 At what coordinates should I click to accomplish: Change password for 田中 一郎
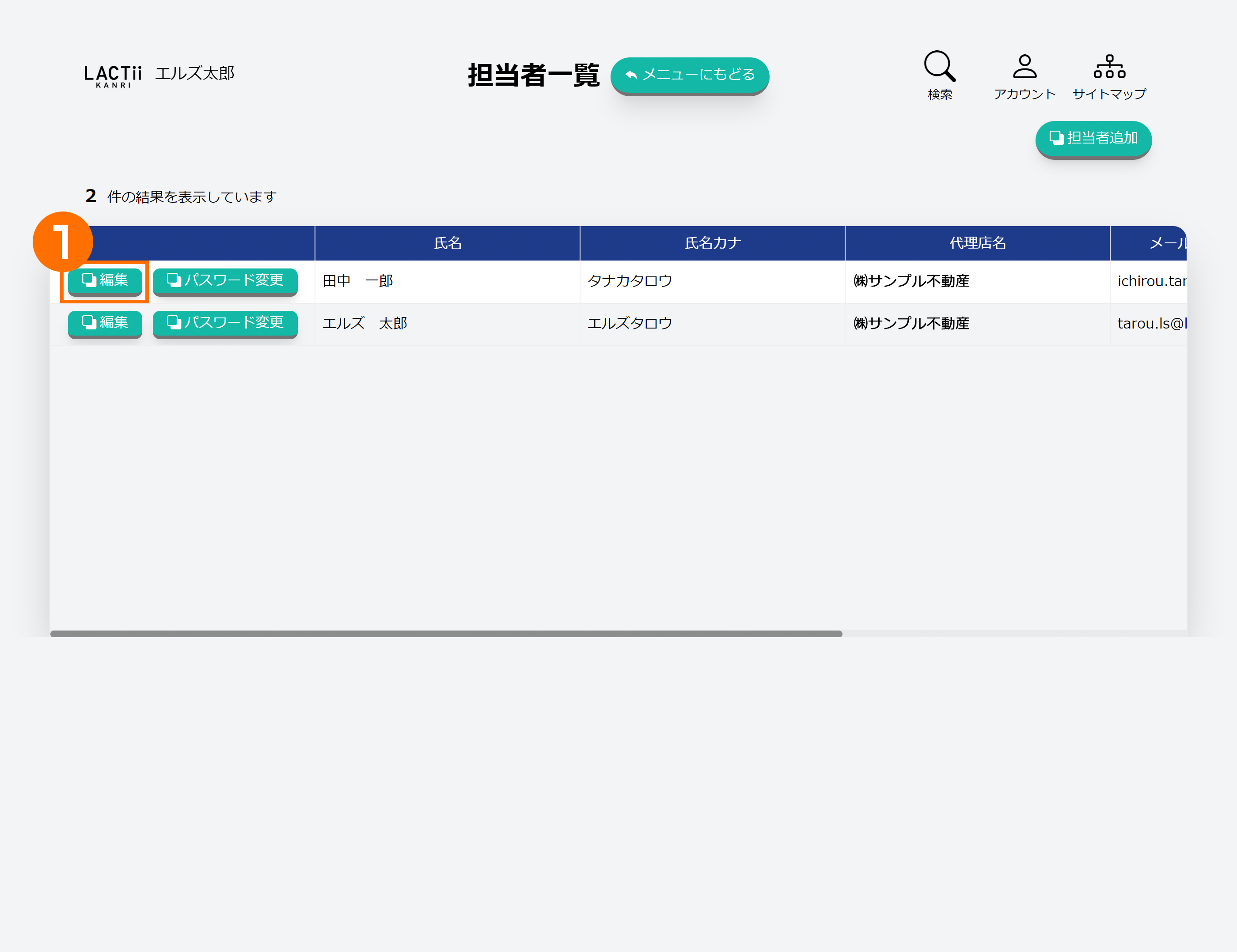(x=225, y=280)
